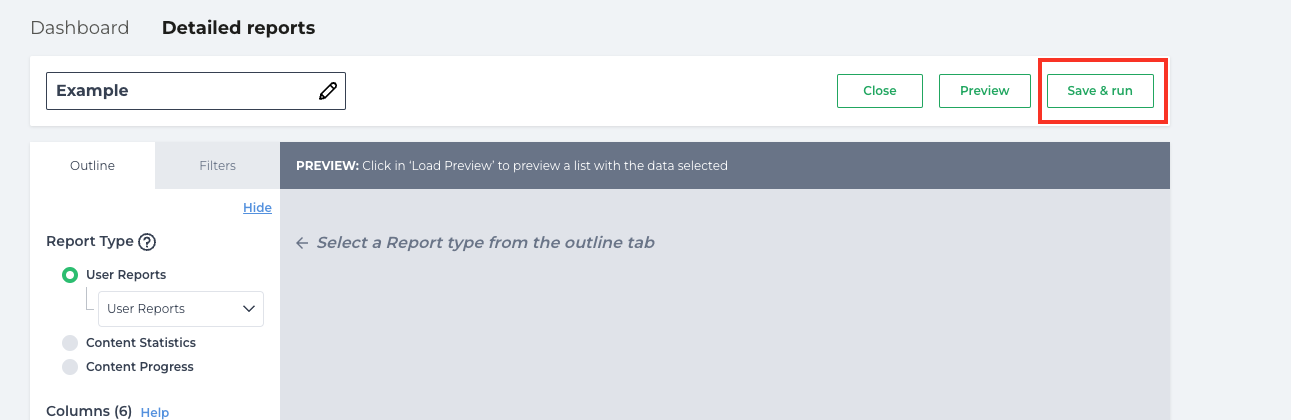Hide the outline panel
The width and height of the screenshot is (1291, 420).
pyautogui.click(x=257, y=207)
